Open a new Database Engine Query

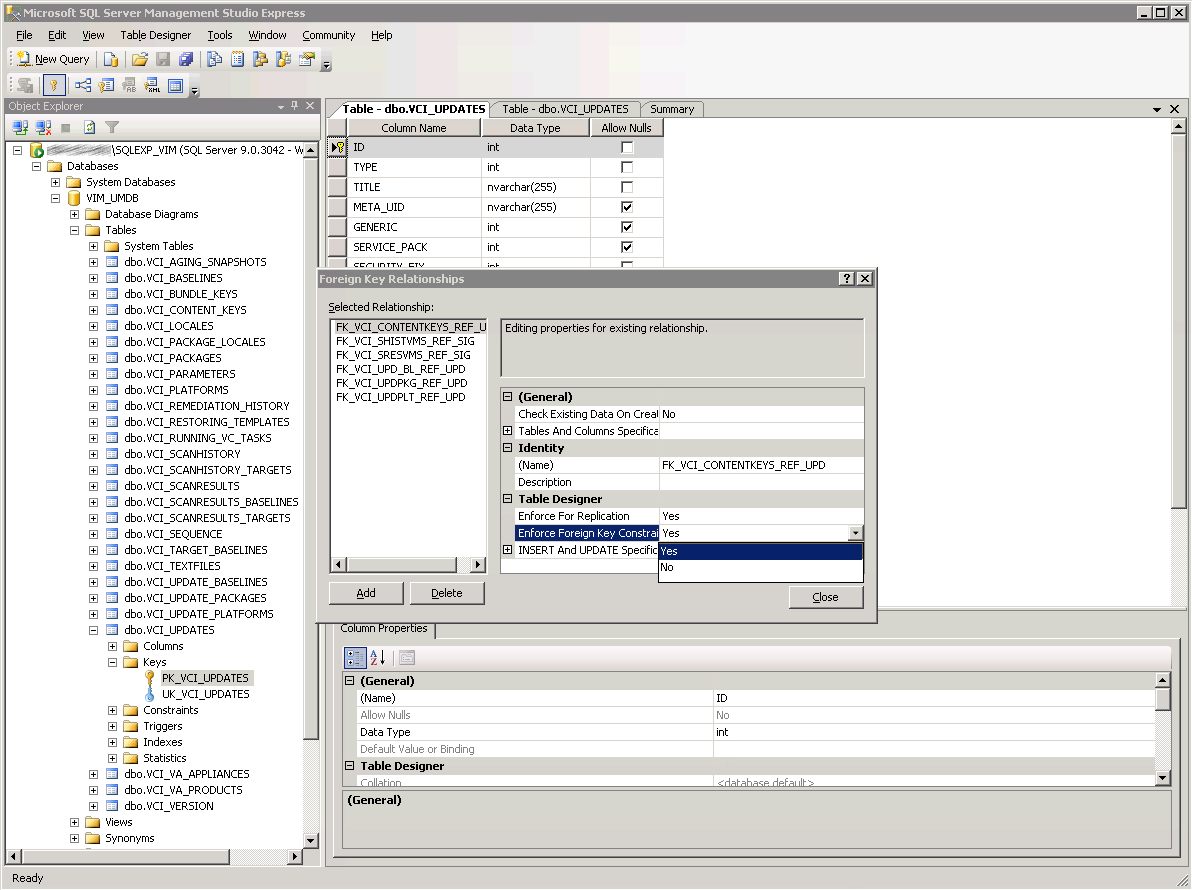(111, 59)
